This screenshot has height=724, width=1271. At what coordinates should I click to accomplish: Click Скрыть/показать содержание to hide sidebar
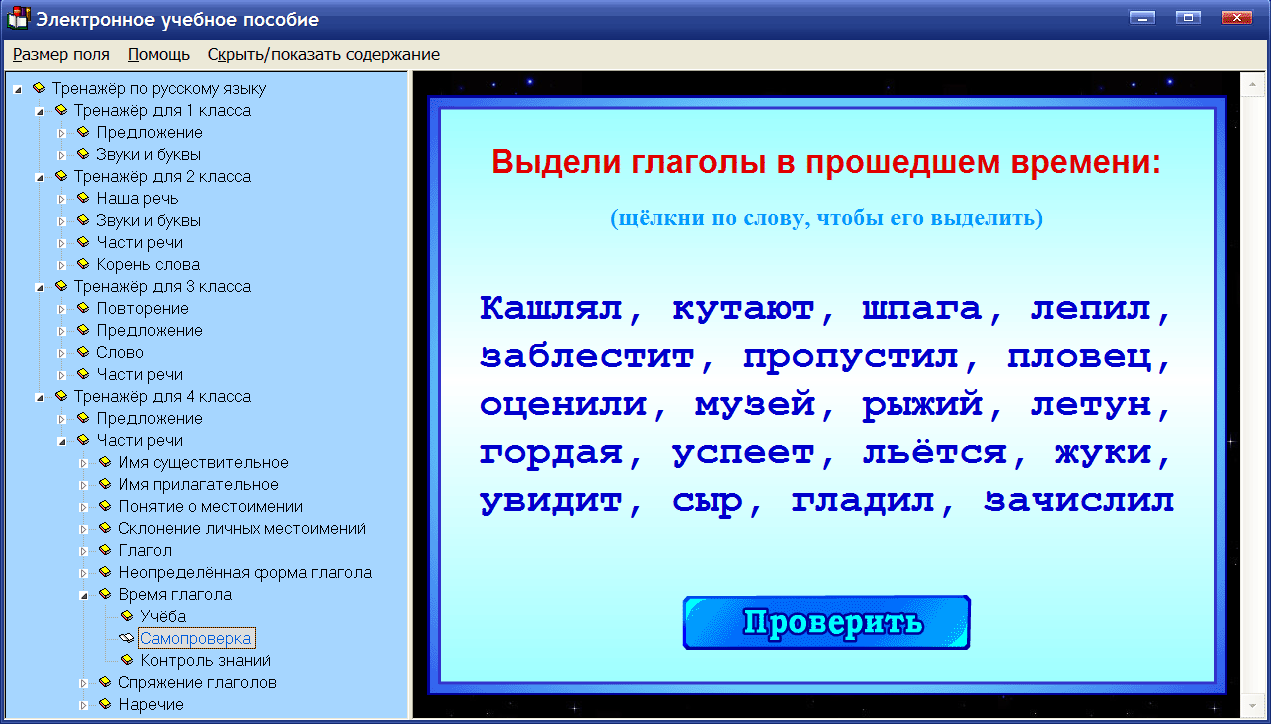[322, 55]
